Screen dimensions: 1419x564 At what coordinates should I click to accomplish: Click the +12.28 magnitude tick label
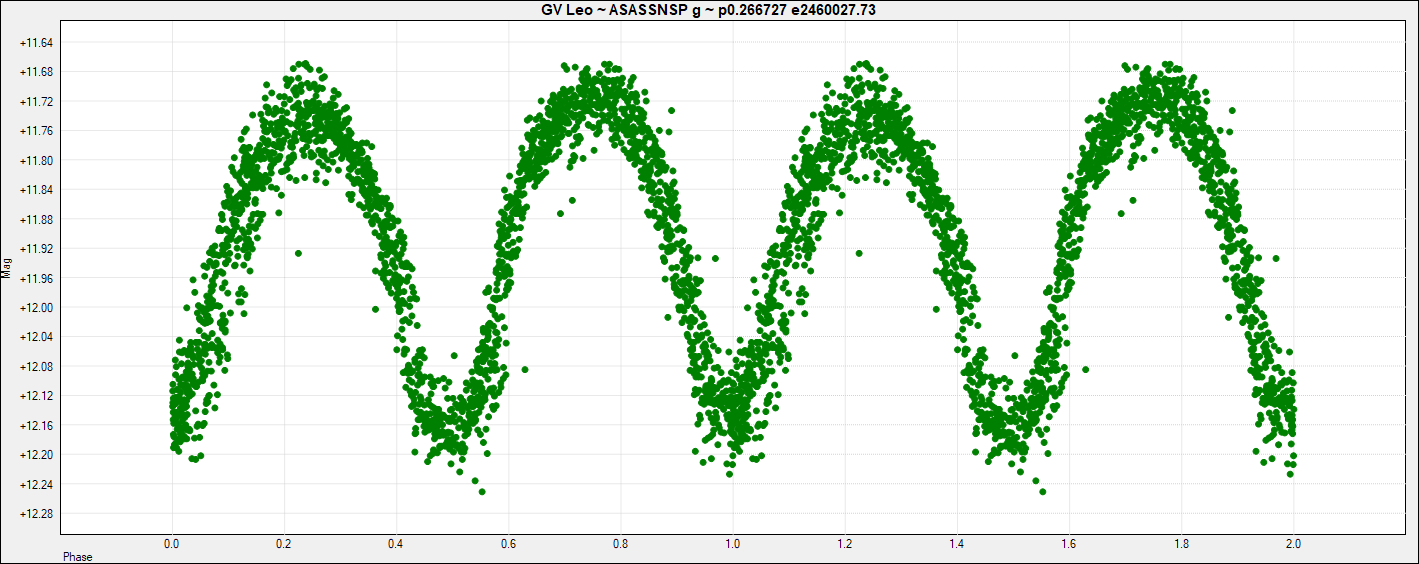click(x=37, y=514)
